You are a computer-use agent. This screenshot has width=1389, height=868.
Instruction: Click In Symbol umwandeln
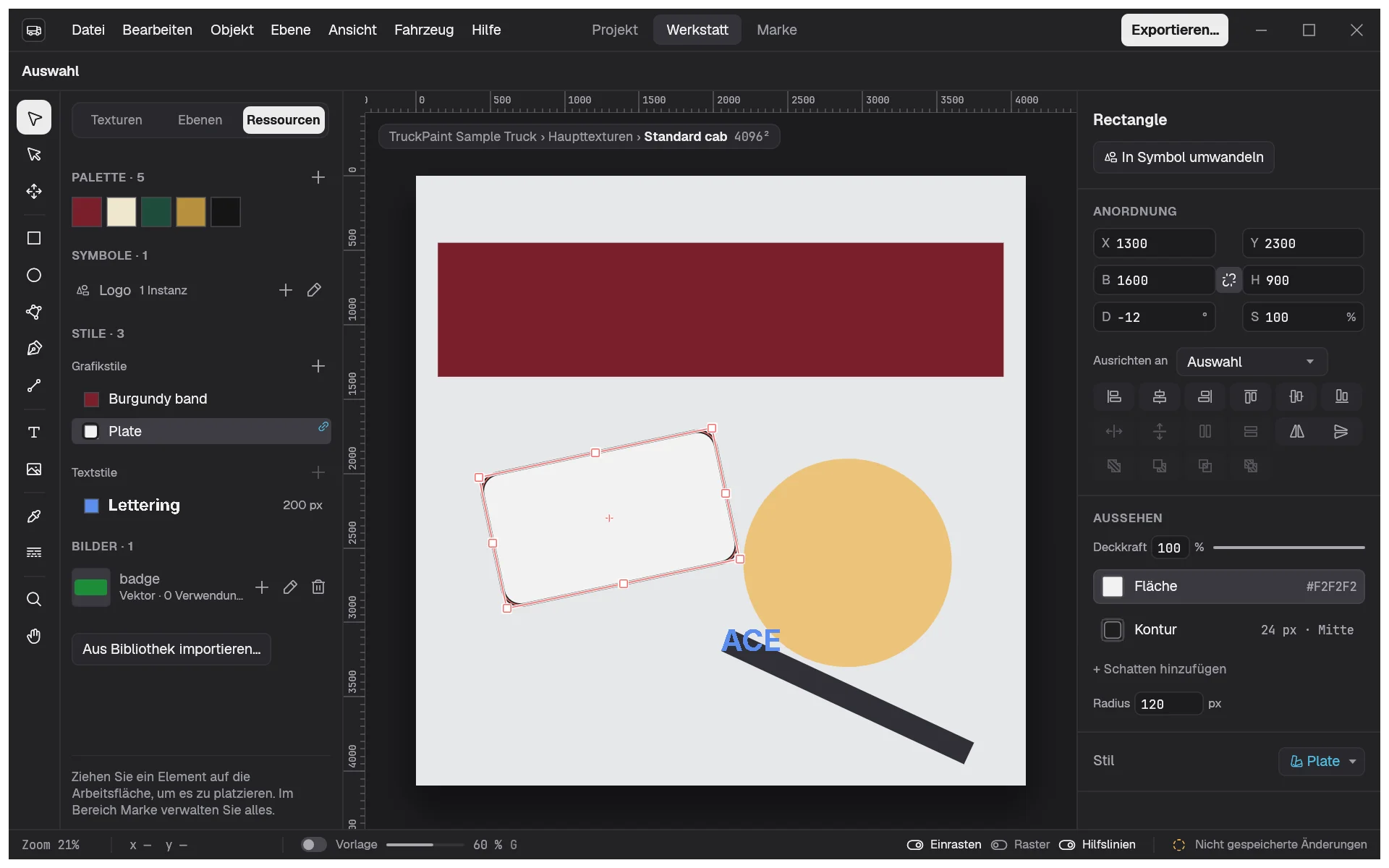pos(1184,157)
